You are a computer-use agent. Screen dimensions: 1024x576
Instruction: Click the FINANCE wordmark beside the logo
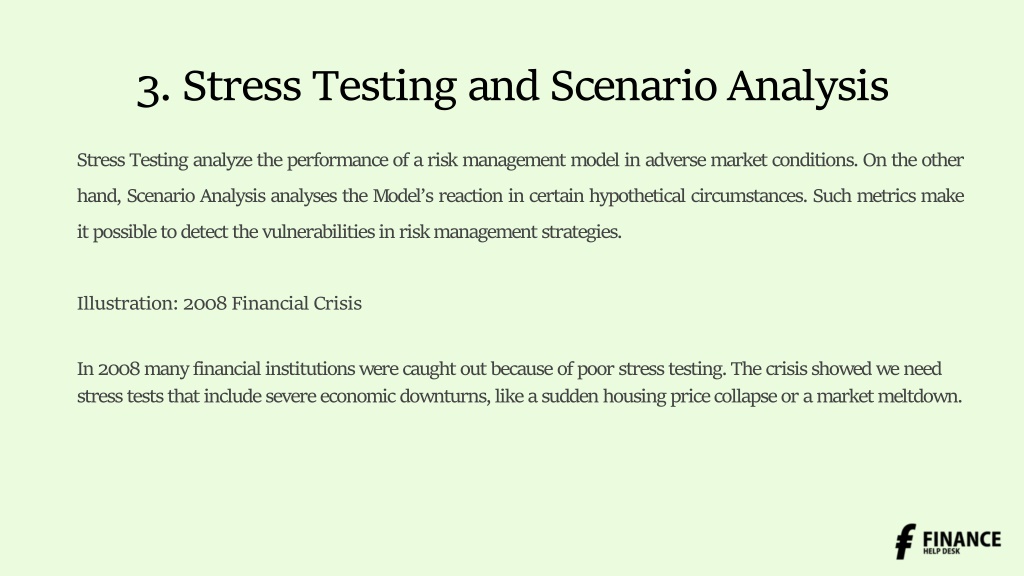click(961, 539)
